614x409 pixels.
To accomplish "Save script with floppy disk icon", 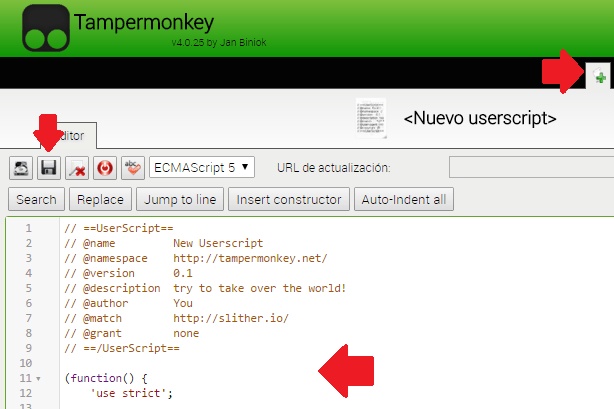I will point(49,168).
